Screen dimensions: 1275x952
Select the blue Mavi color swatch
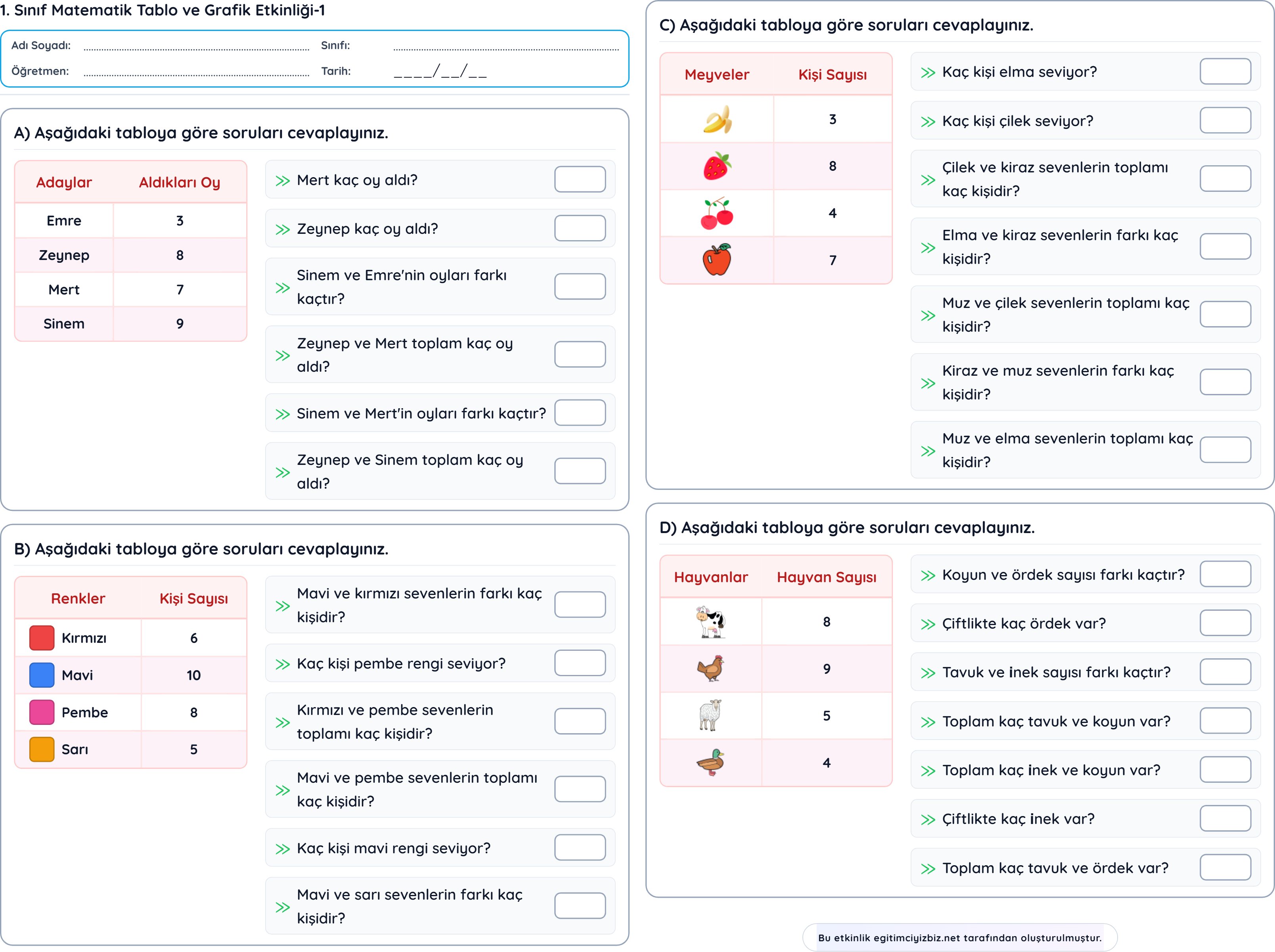point(42,675)
